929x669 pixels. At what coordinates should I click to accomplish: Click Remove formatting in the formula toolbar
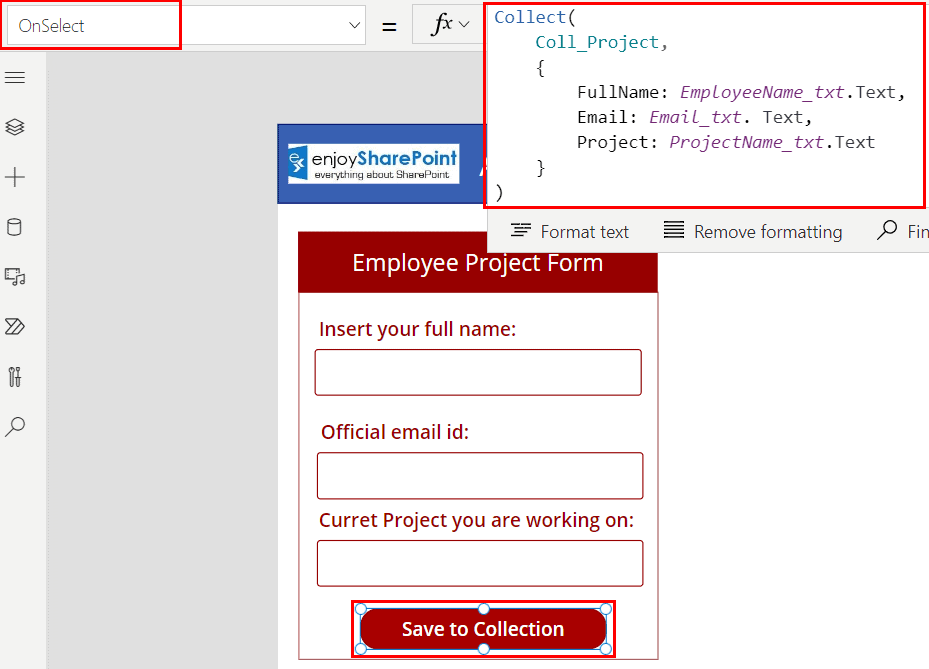(753, 231)
